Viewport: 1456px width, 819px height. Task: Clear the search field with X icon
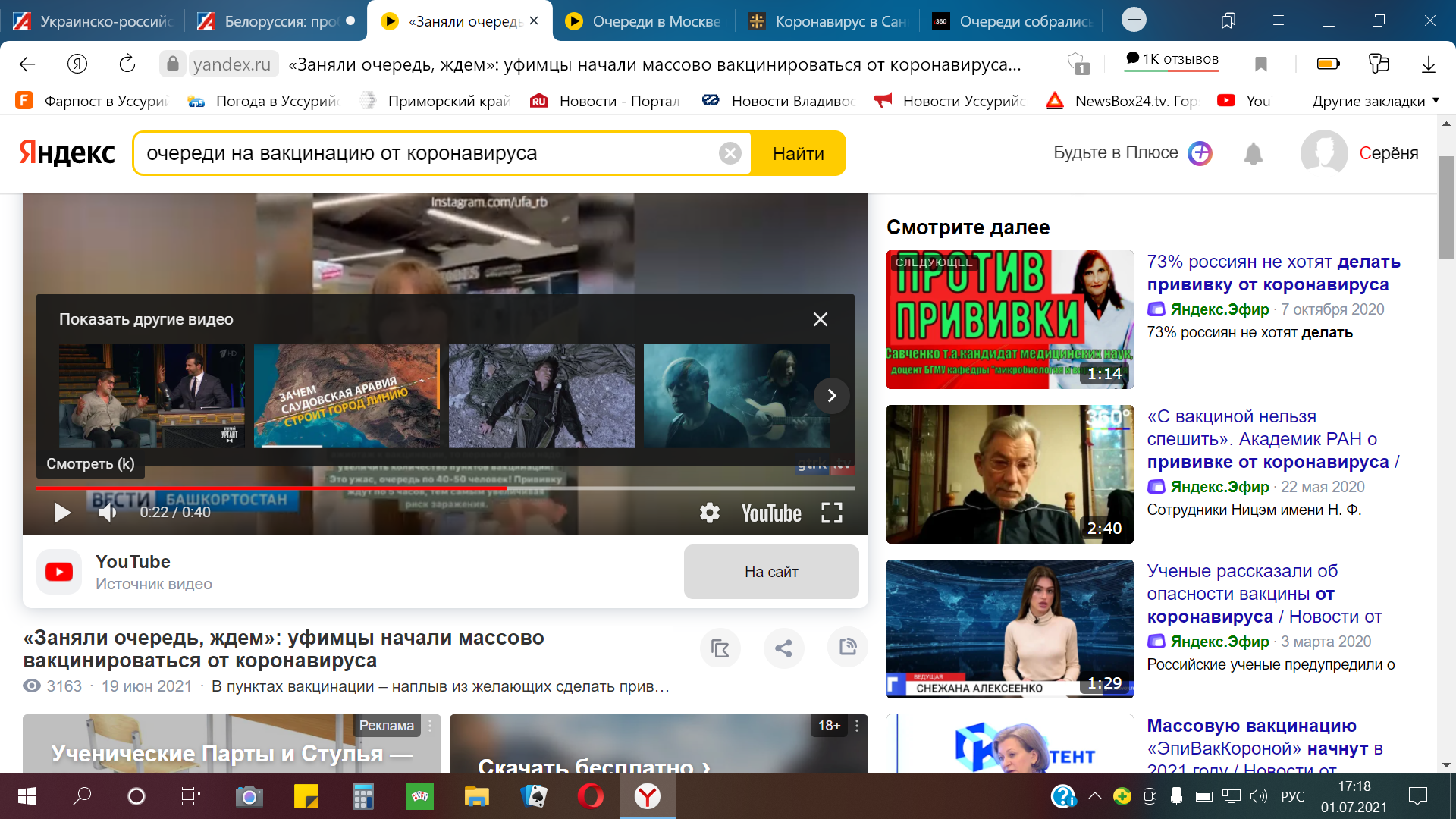point(730,154)
